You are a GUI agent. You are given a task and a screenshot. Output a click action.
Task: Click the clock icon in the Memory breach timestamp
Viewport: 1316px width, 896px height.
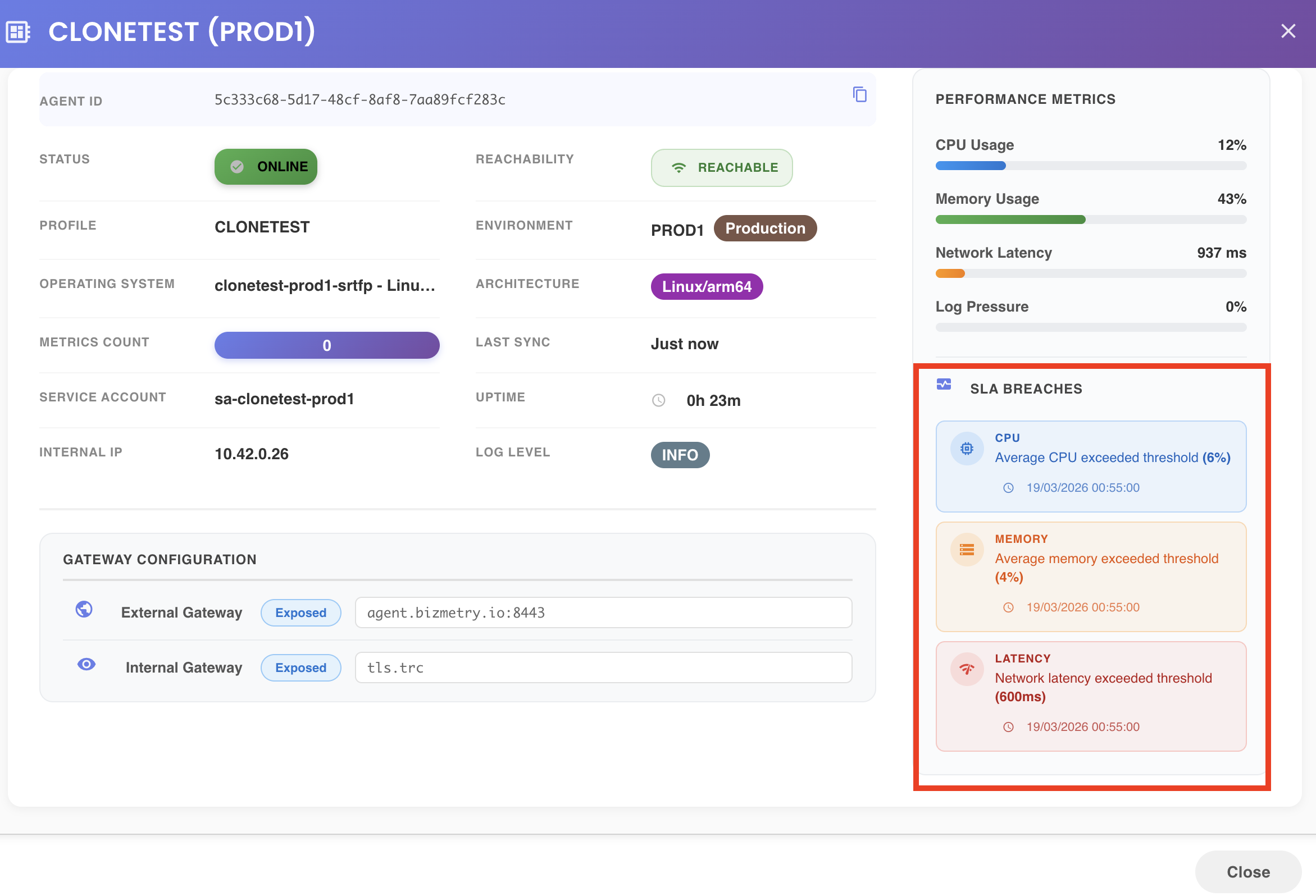(x=1009, y=607)
